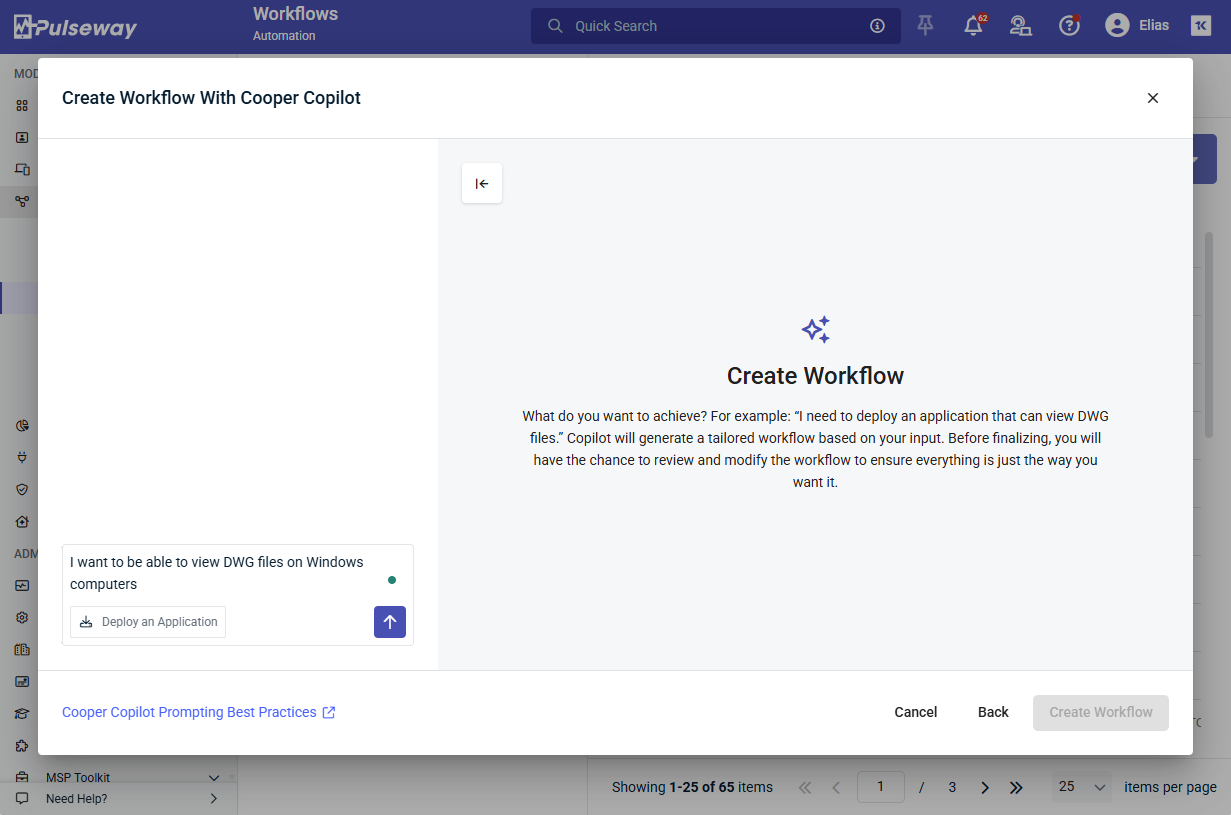Open the remote support agent icon

[1020, 26]
